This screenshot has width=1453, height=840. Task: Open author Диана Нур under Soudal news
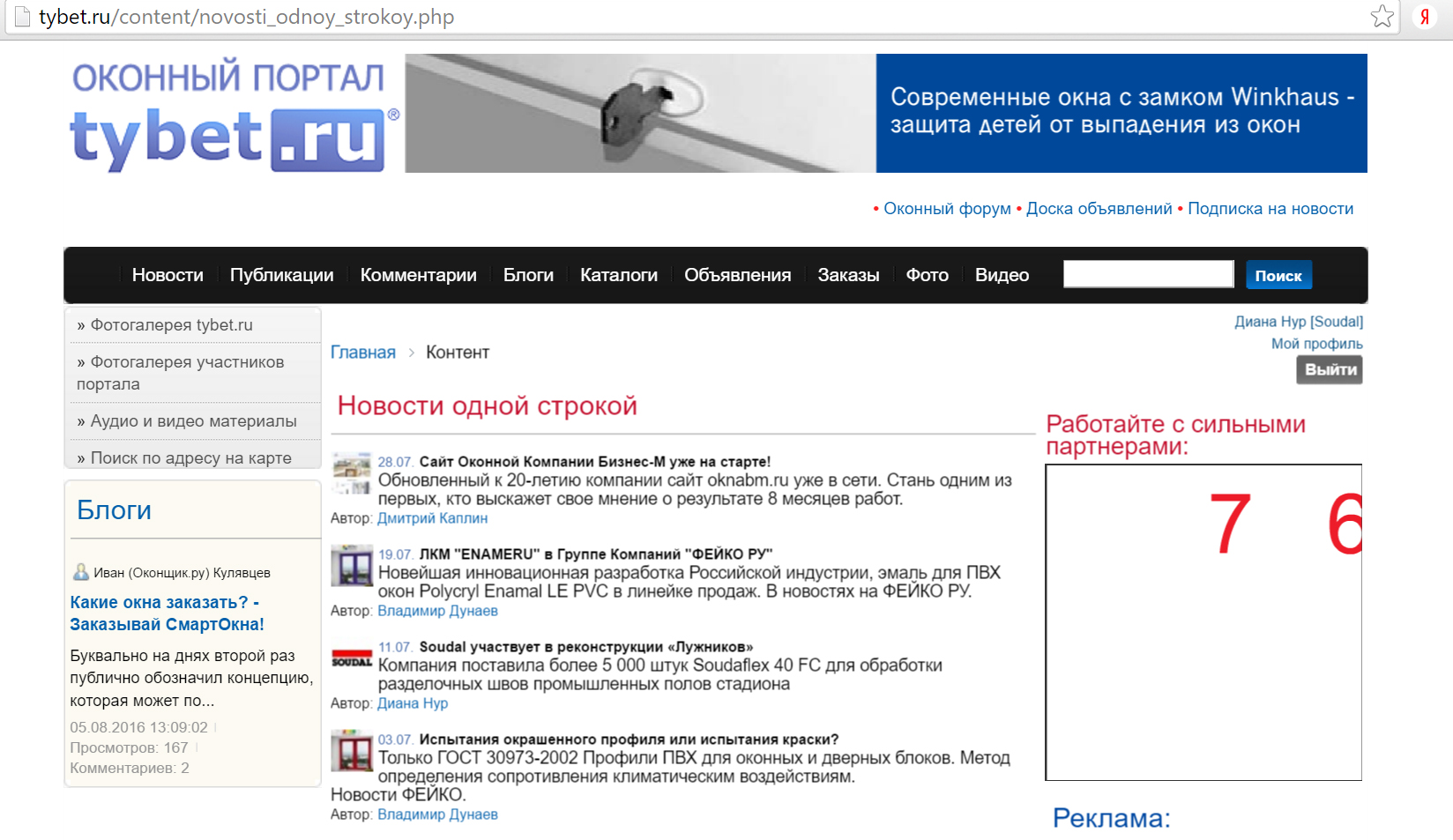pos(413,703)
